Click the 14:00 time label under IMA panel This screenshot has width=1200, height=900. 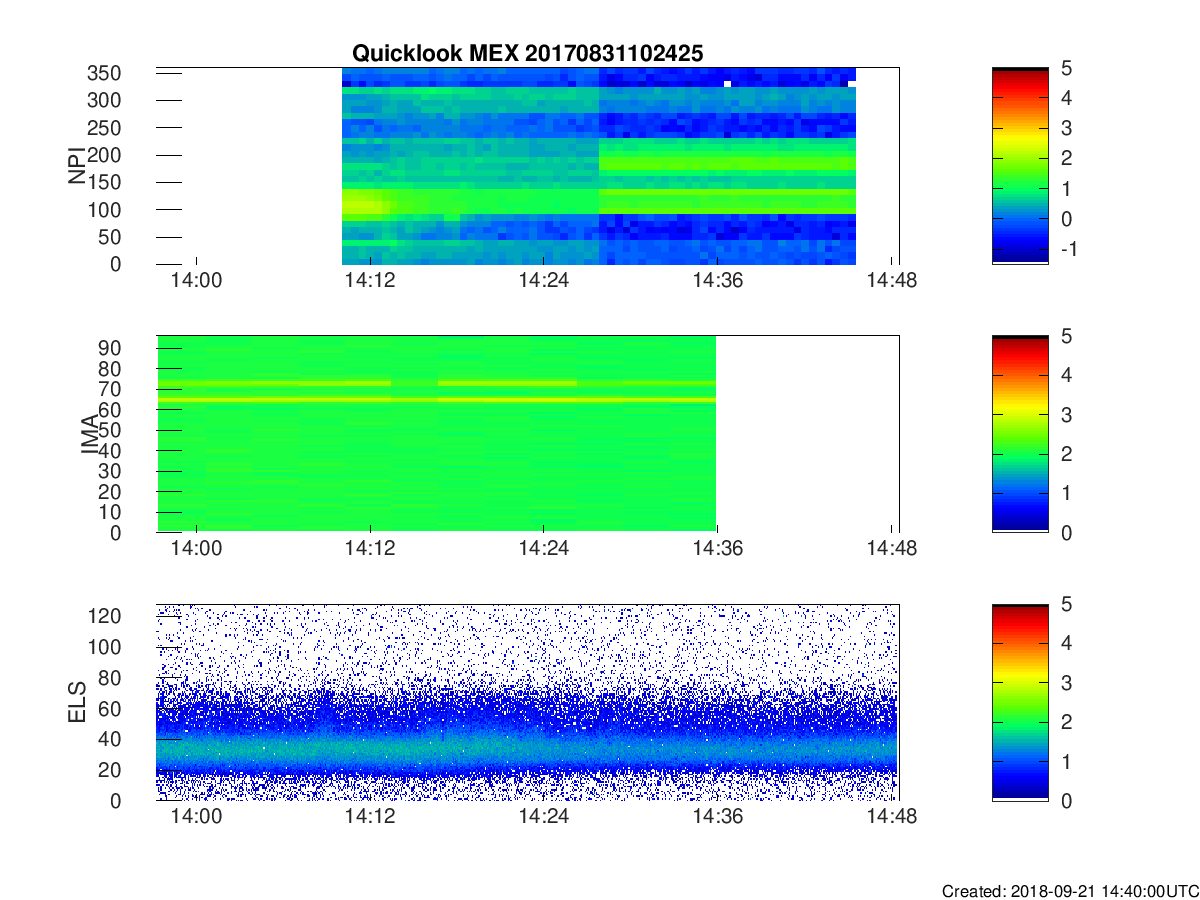click(196, 549)
